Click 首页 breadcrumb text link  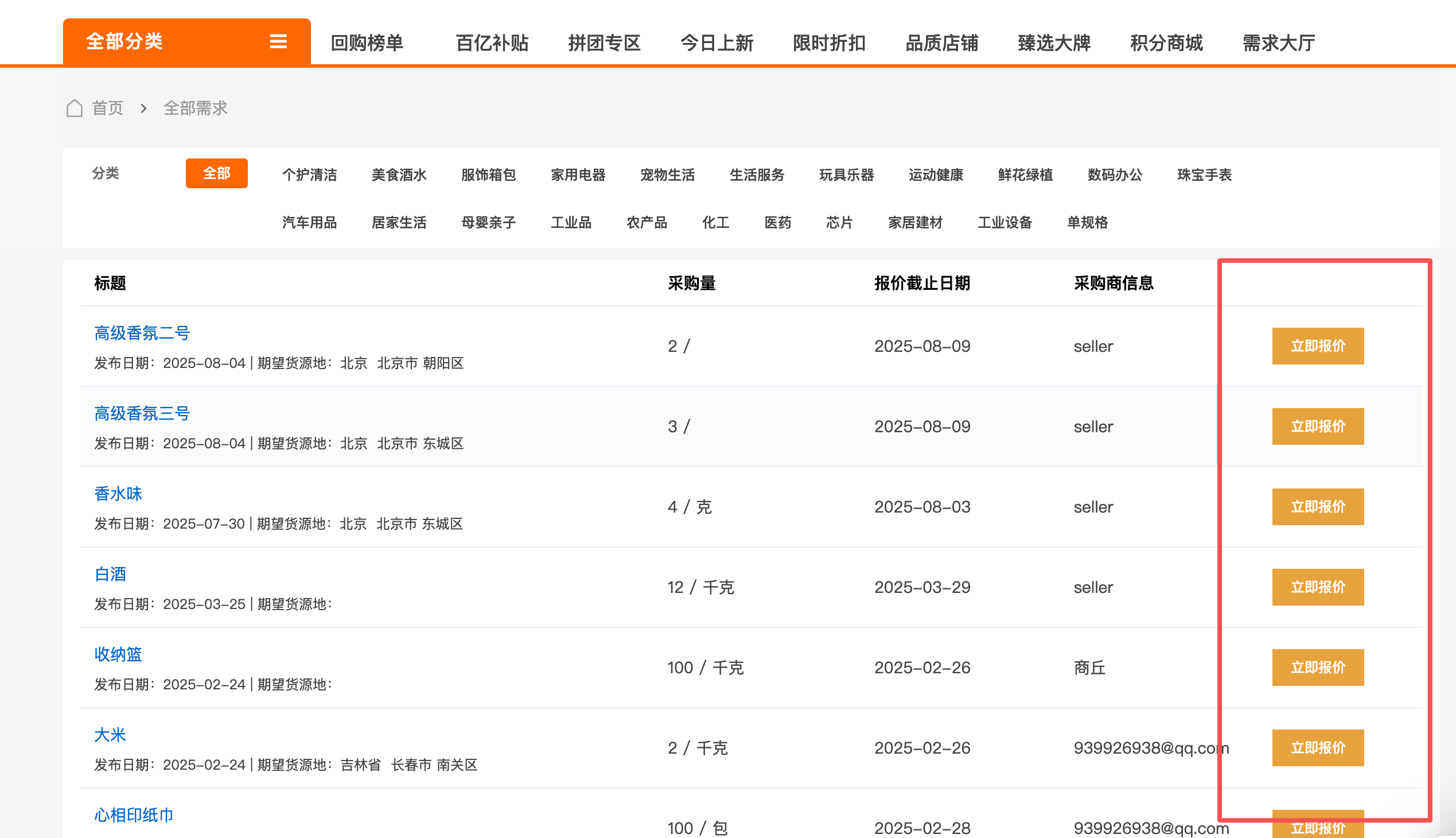pyautogui.click(x=108, y=108)
